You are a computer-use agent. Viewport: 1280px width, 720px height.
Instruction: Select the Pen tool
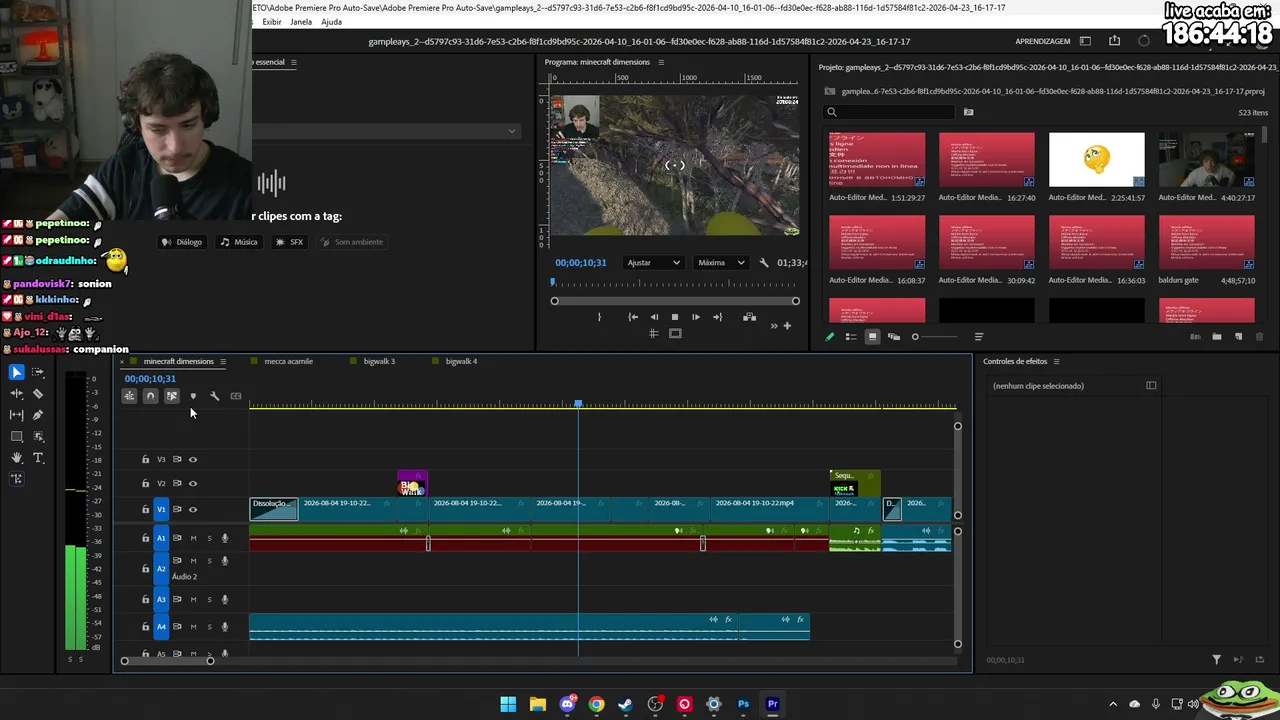pyautogui.click(x=38, y=415)
